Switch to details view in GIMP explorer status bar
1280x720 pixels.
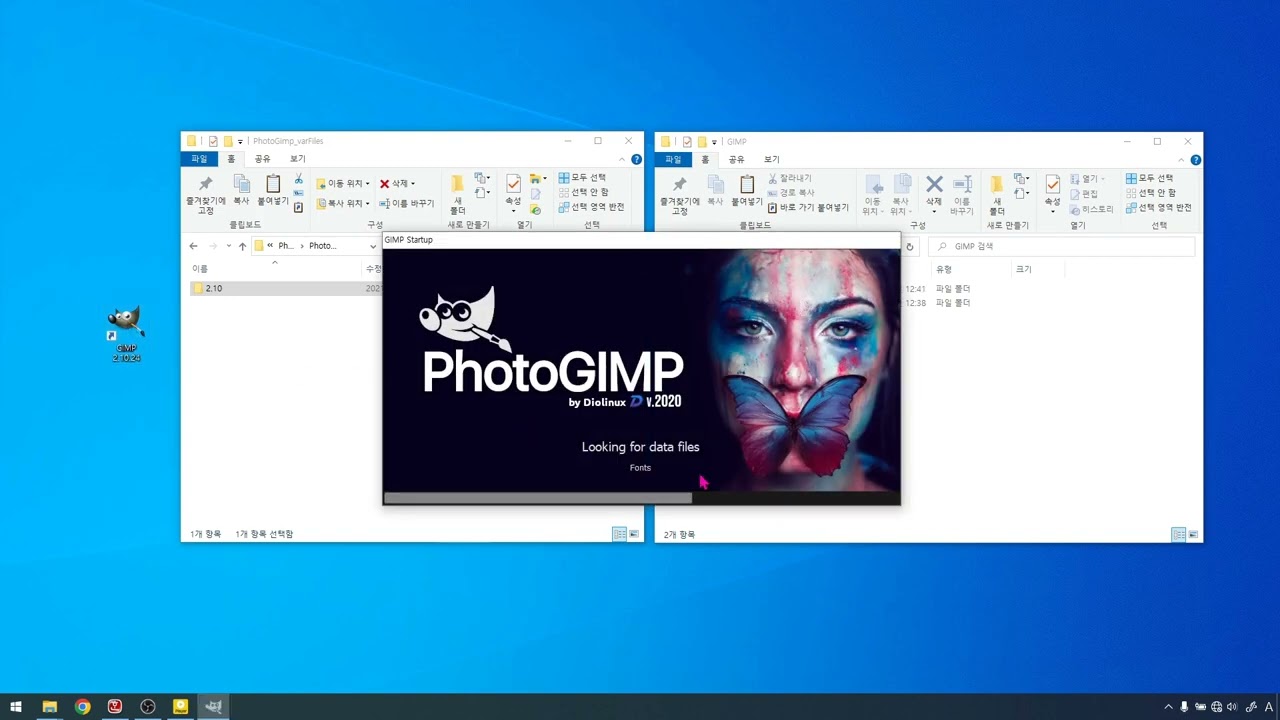[x=1178, y=535]
